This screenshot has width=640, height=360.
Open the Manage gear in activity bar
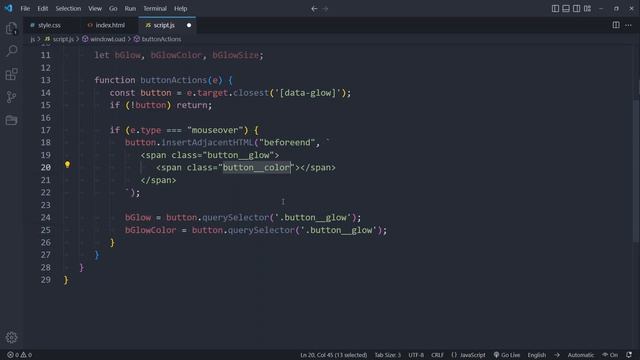pos(11,337)
